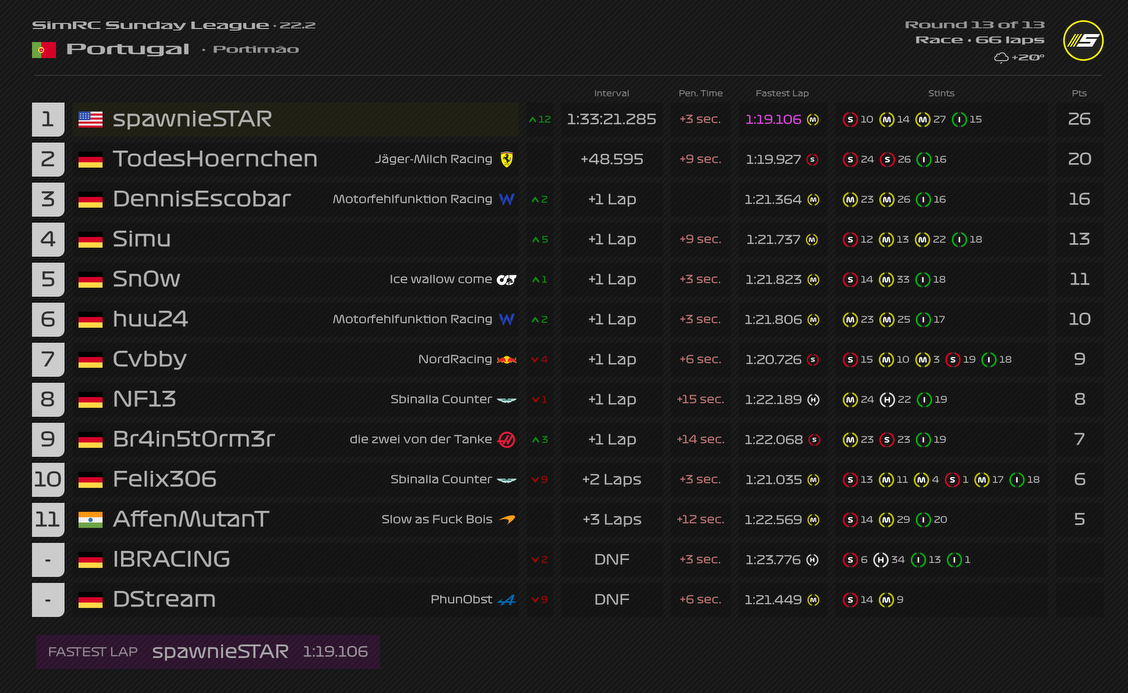Click the AlphaTauri logo beside Ice wallow come
Screen dimensions: 1128x693
[x=507, y=279]
